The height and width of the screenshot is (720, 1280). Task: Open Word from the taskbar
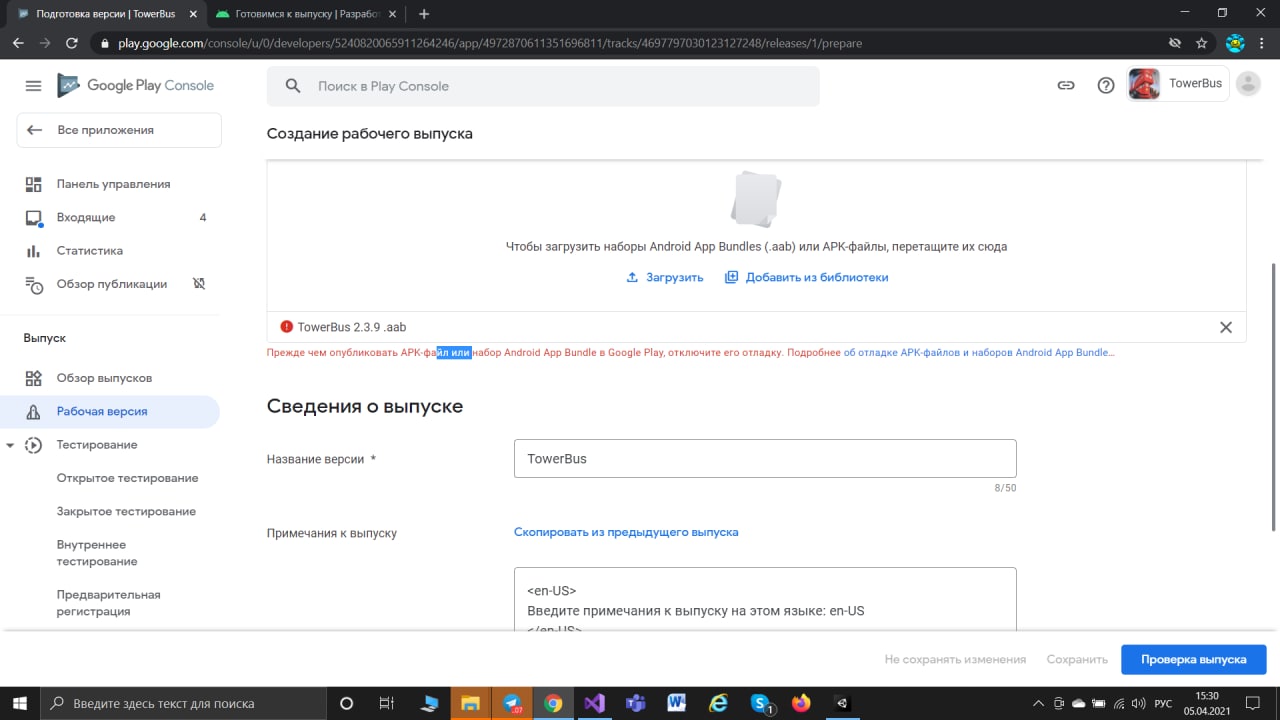tap(677, 703)
